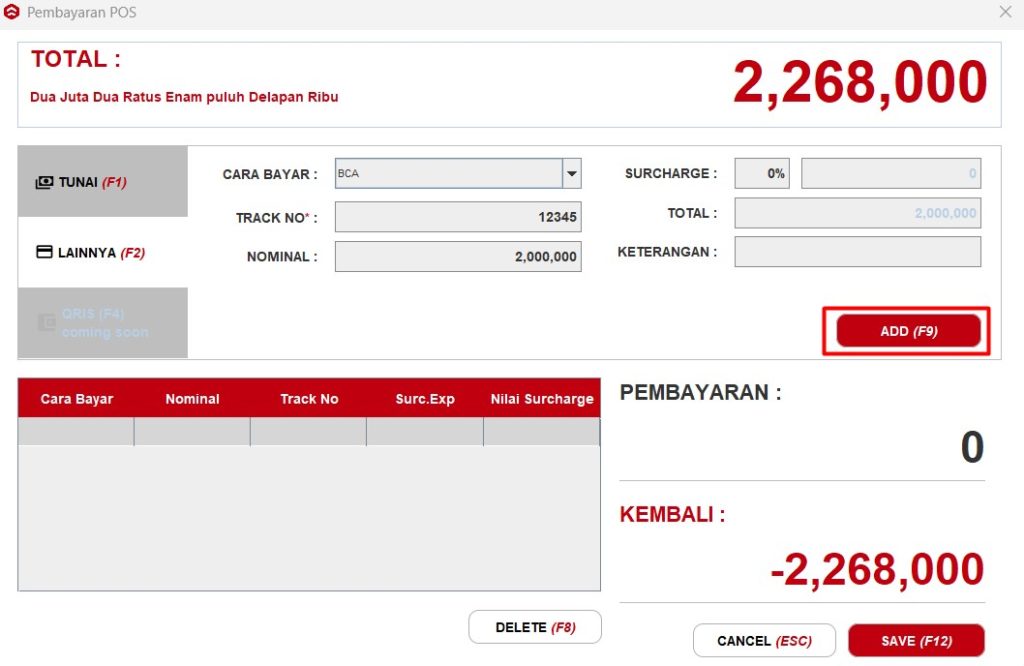Select the LAINNYA (F2) payment tab
Viewport: 1024px width, 666px height.
[x=102, y=253]
